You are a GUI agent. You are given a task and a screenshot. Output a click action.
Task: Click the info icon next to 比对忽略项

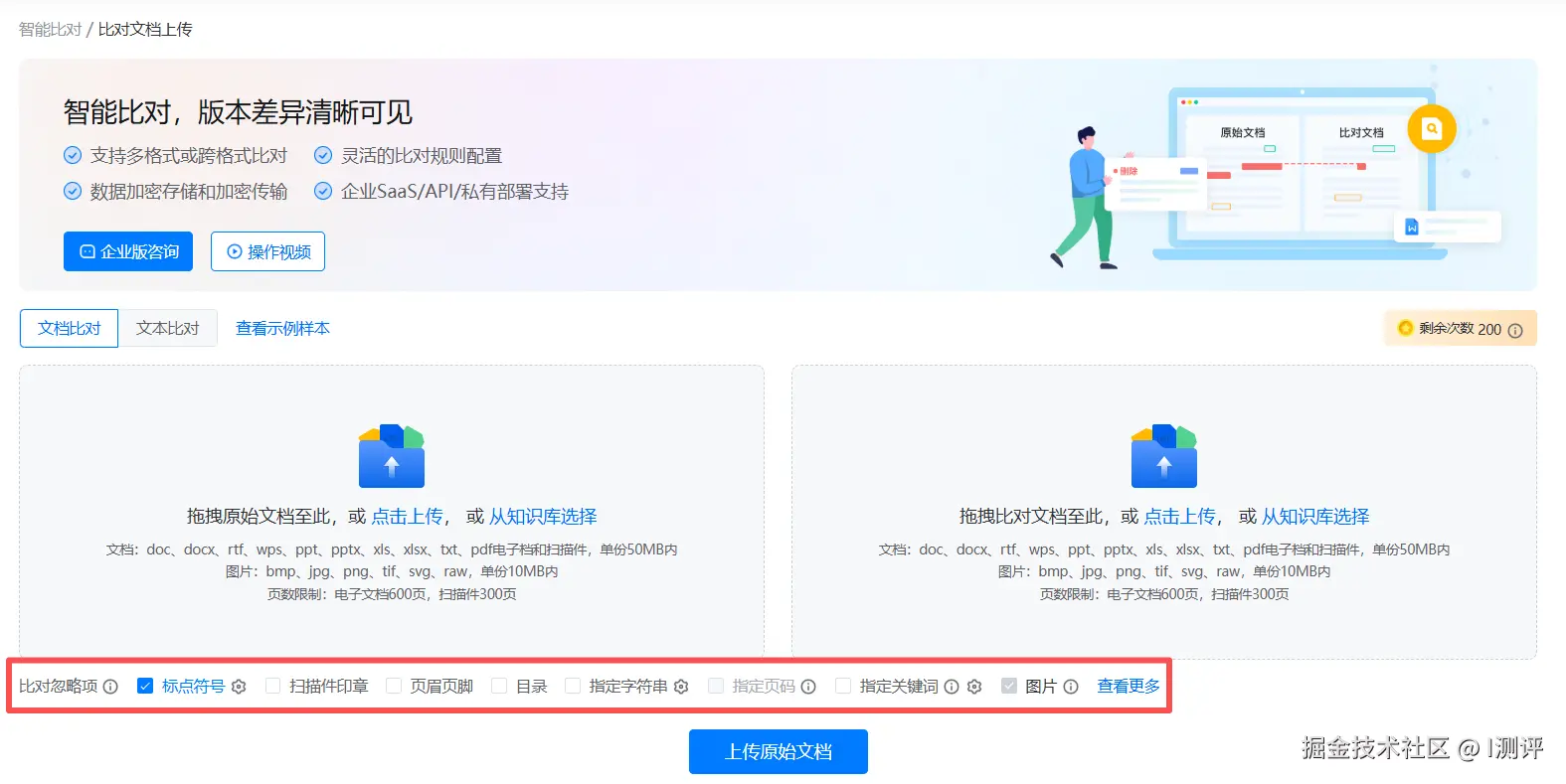pos(110,687)
